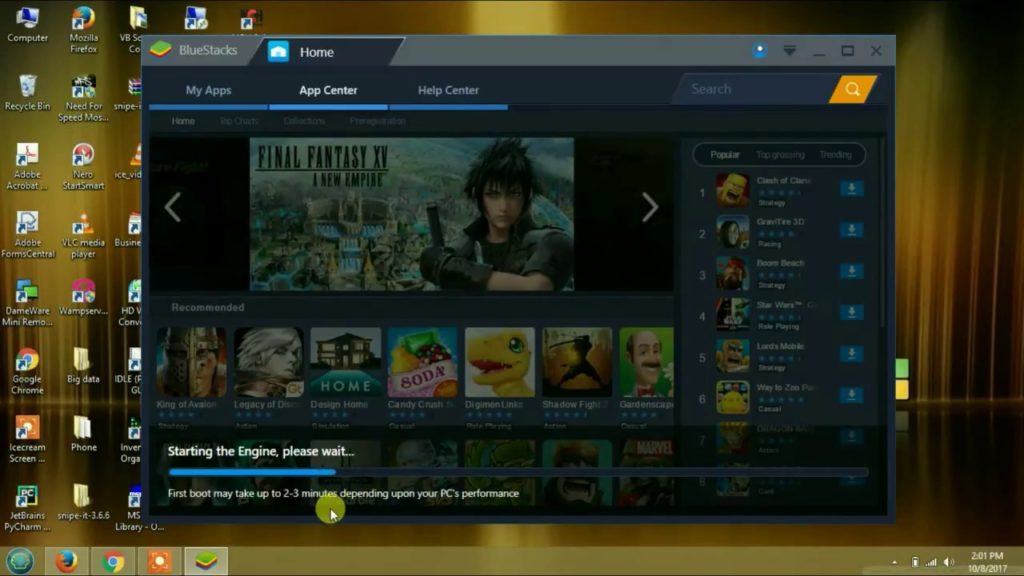This screenshot has width=1024, height=576.
Task: Select Google Chrome desktop shortcut
Action: pos(27,371)
